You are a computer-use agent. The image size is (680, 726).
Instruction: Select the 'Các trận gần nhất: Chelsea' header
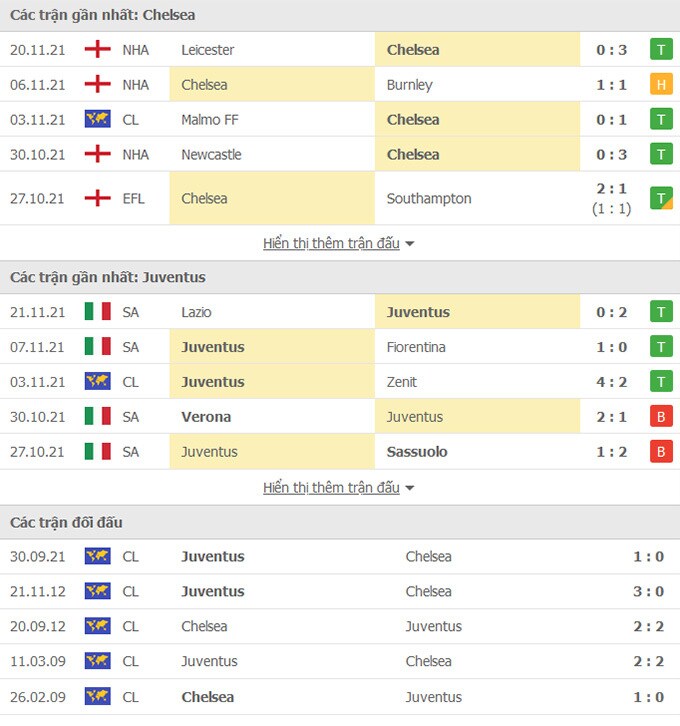102,15
